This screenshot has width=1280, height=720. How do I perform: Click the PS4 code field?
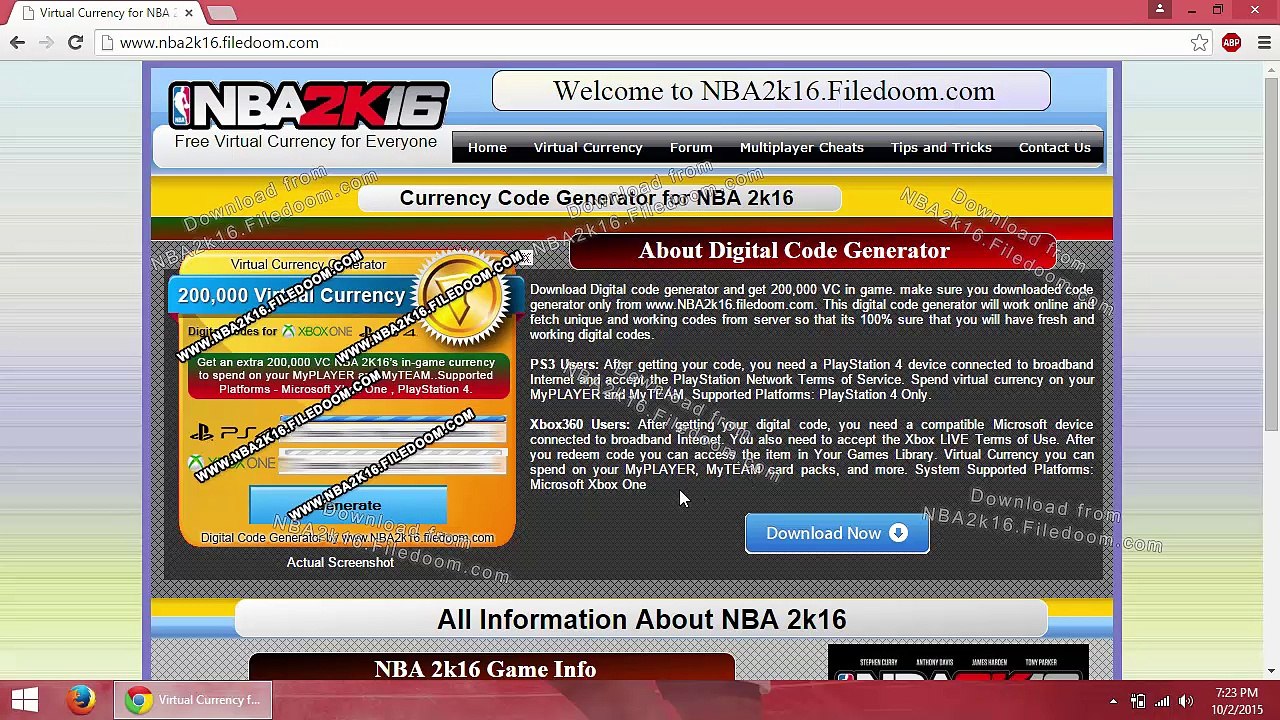click(x=393, y=432)
